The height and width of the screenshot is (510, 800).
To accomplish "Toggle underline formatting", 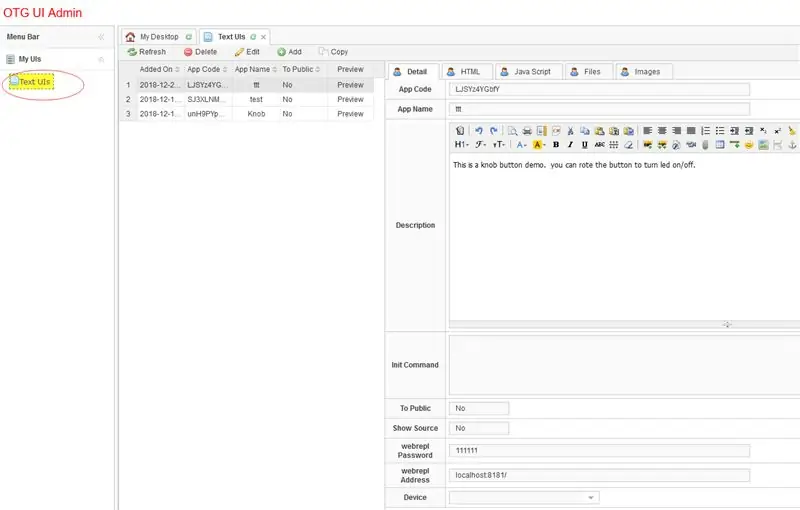I will click(x=585, y=145).
